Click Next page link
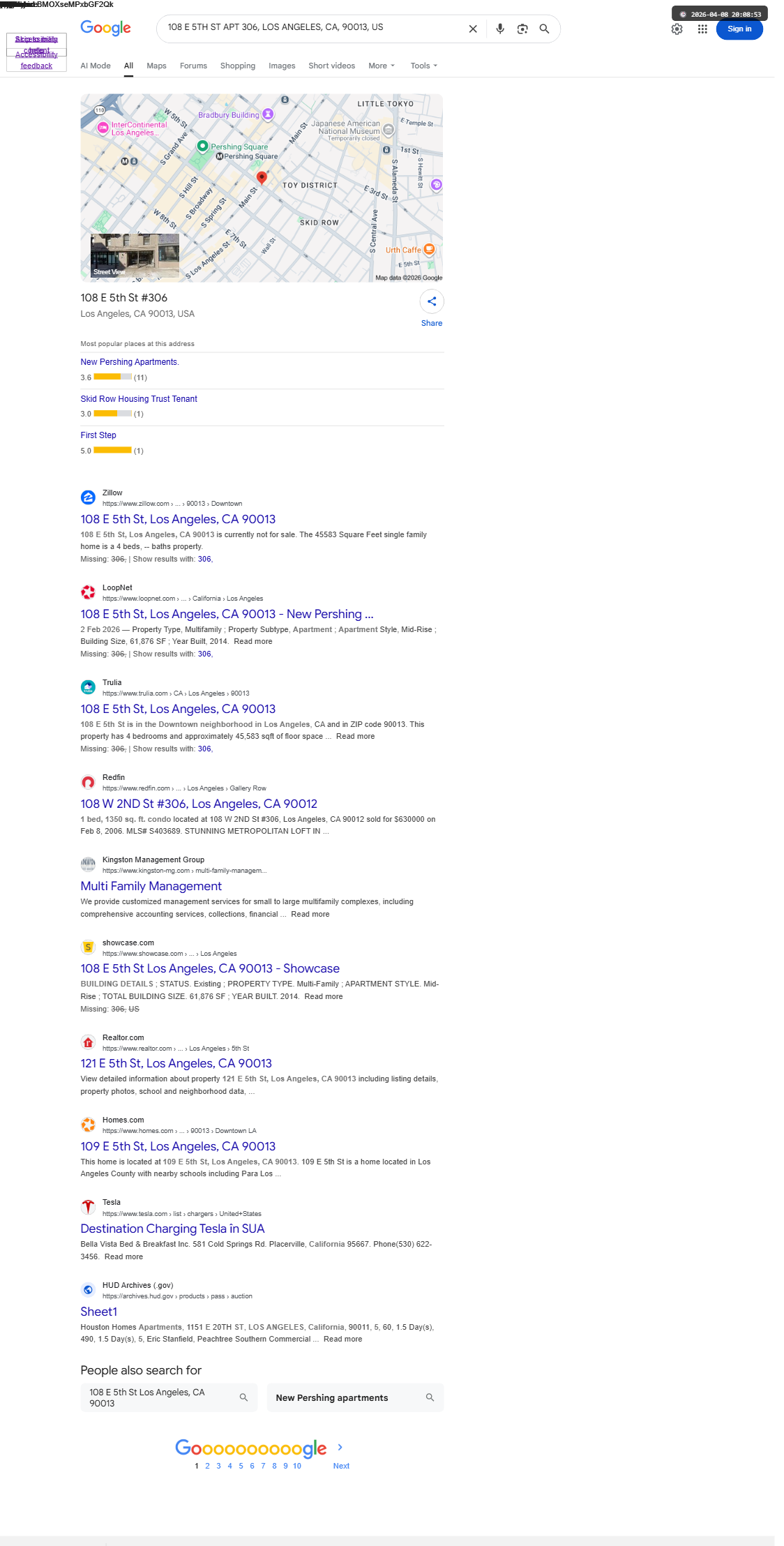This screenshot has height=1546, width=784. click(x=341, y=1466)
